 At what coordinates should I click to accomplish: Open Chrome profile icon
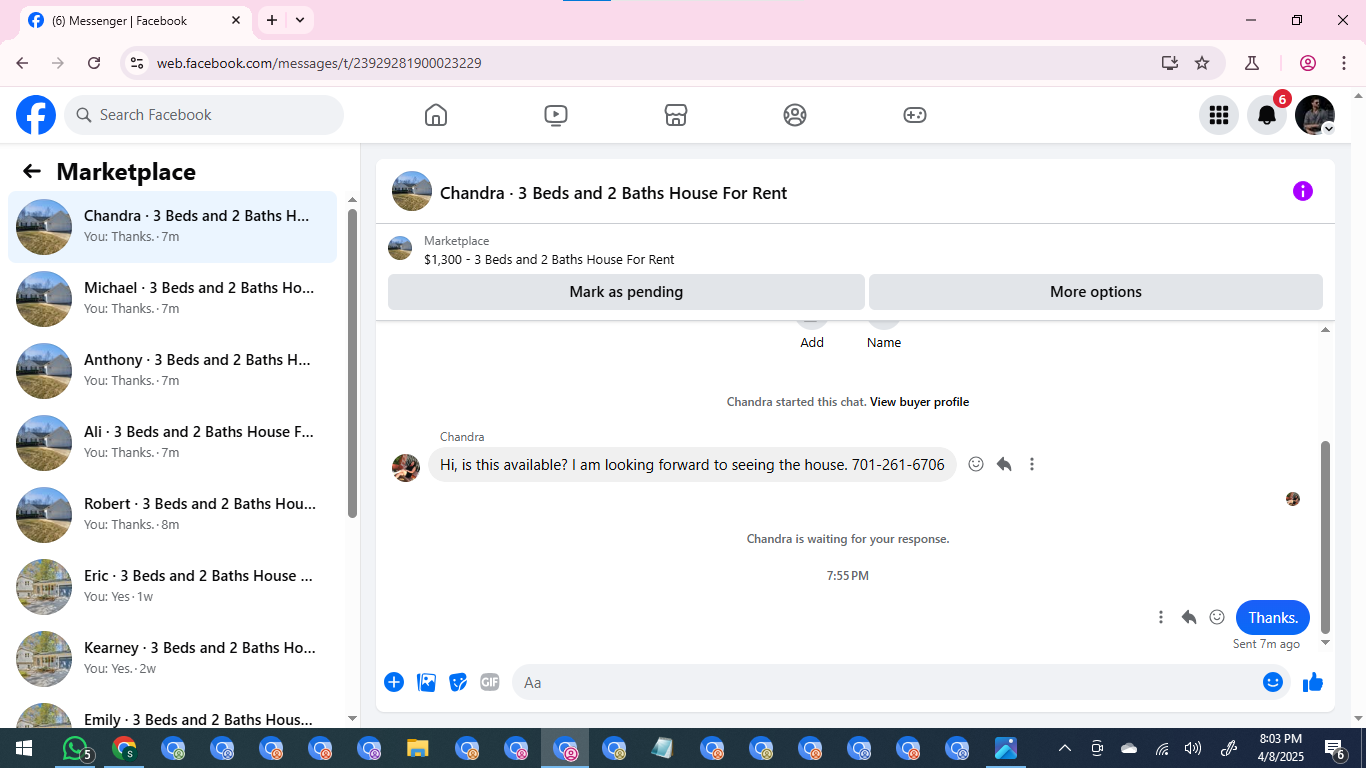coord(1308,63)
